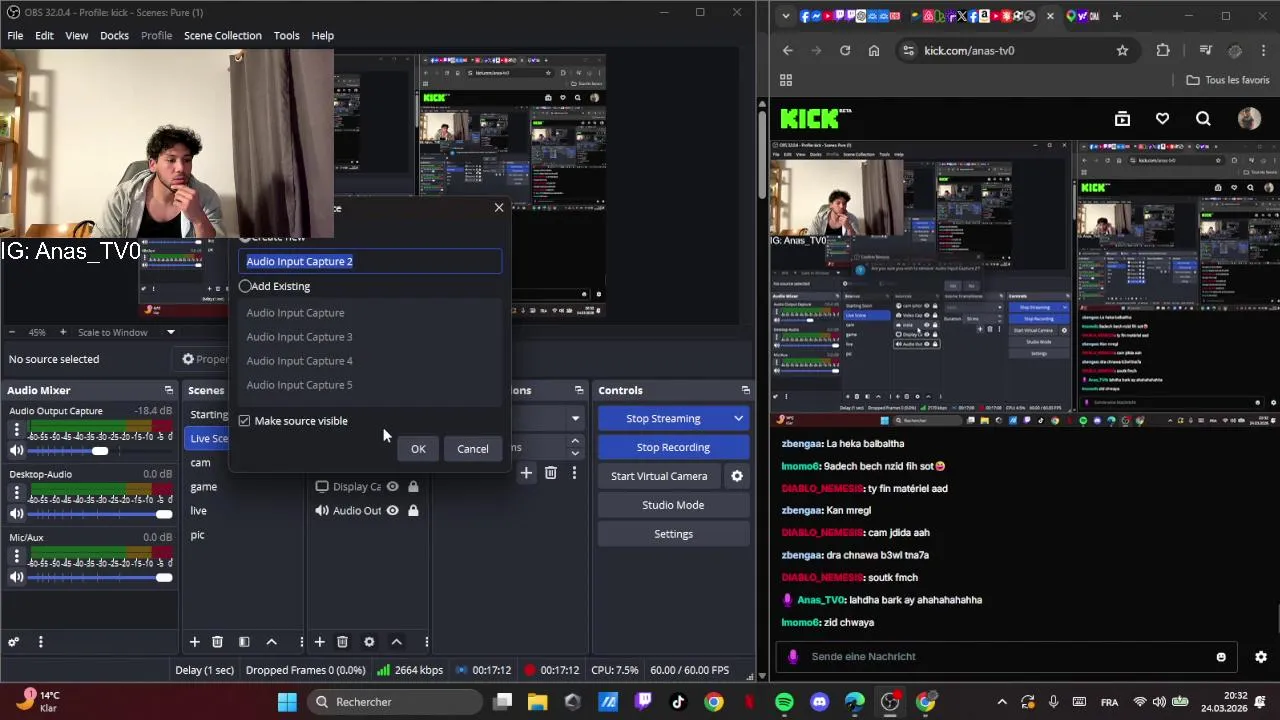Adjust Audio Output Capture volume slider
Viewport: 1280px width, 720px height.
point(100,451)
